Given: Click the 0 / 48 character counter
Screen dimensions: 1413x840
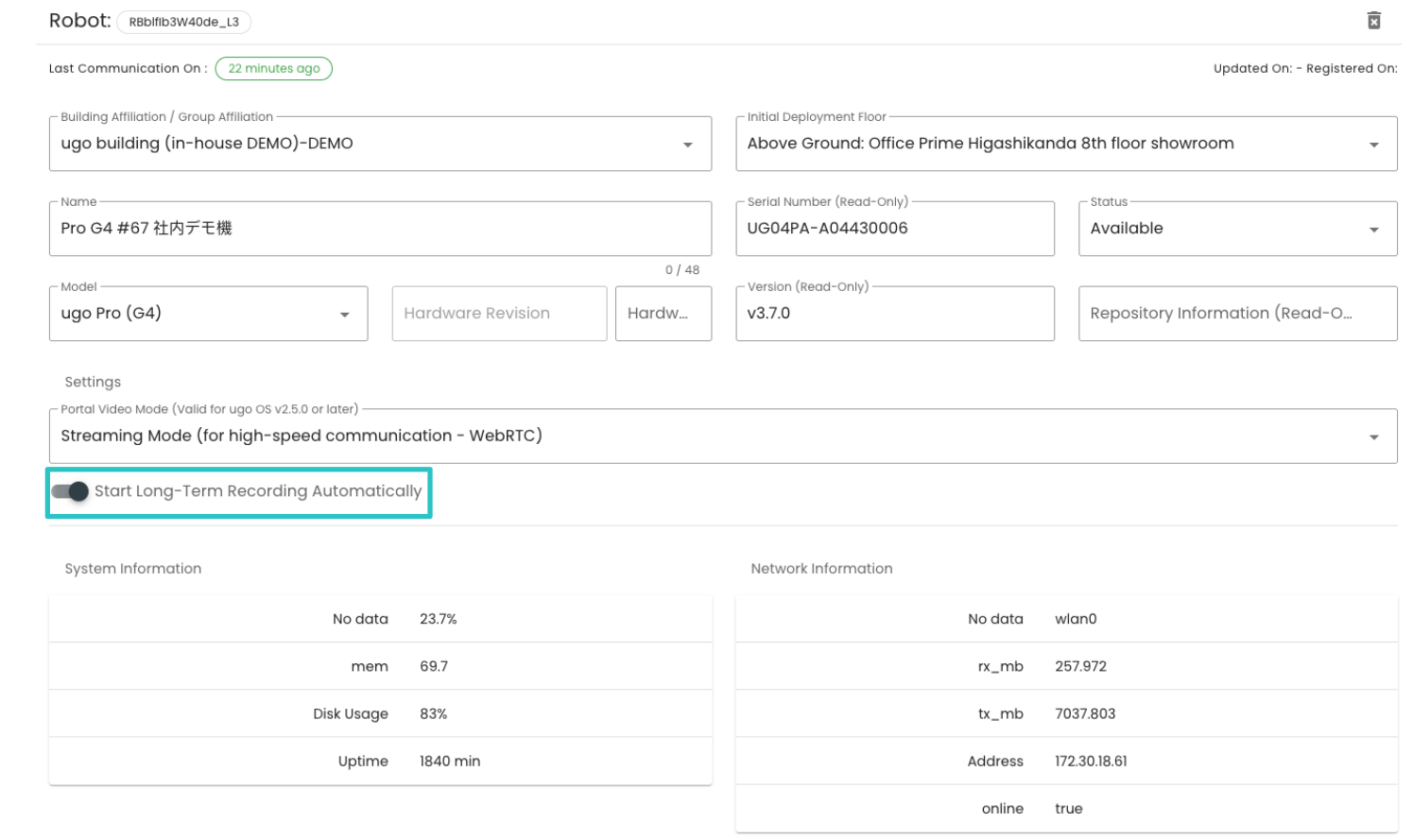Looking at the screenshot, I should [x=682, y=269].
